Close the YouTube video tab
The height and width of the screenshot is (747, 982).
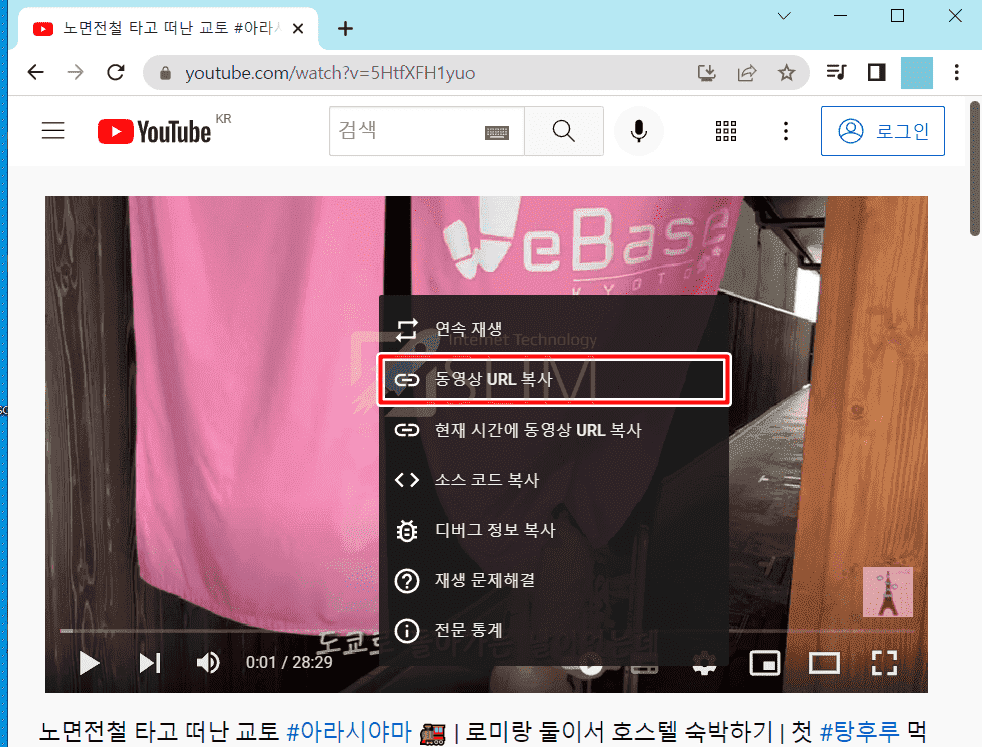pyautogui.click(x=298, y=28)
